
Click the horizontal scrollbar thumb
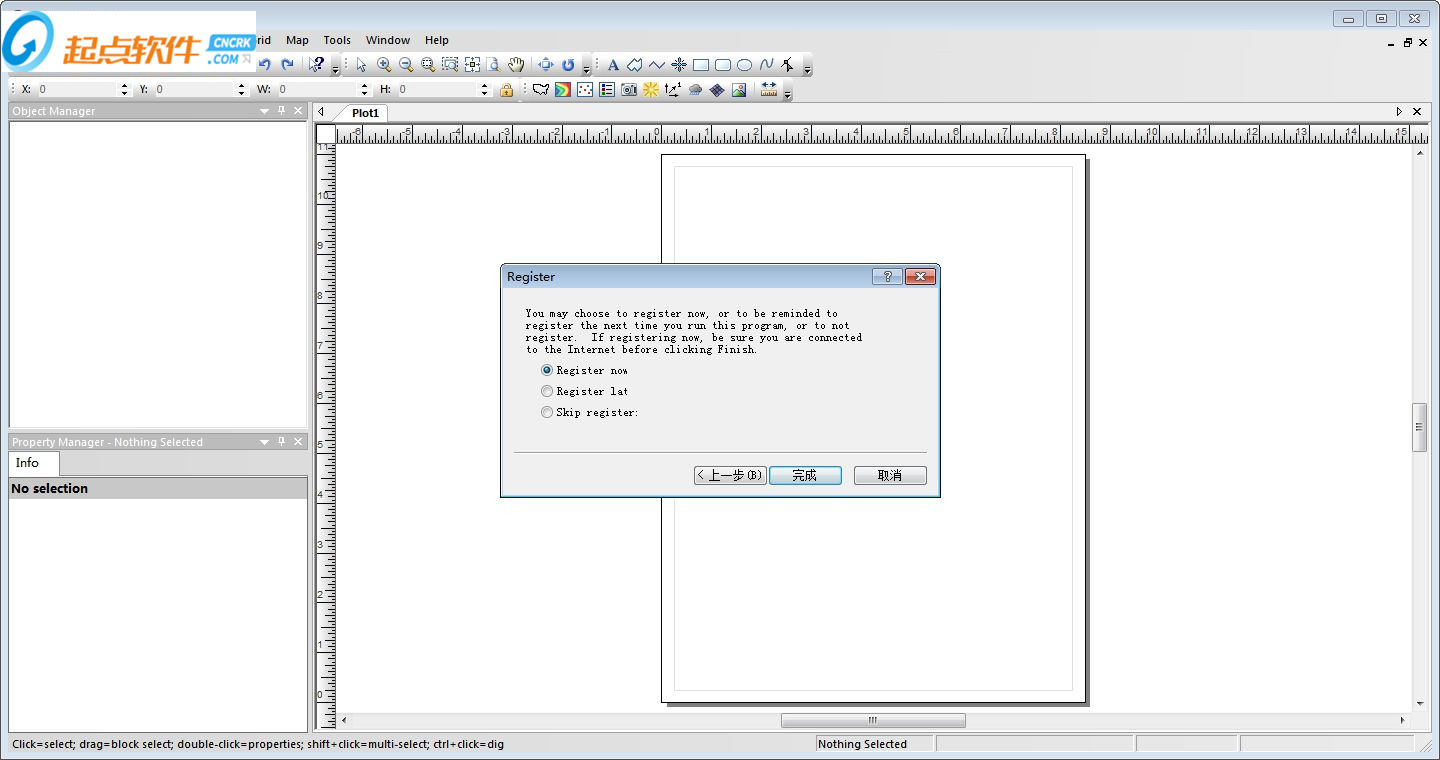click(x=873, y=720)
